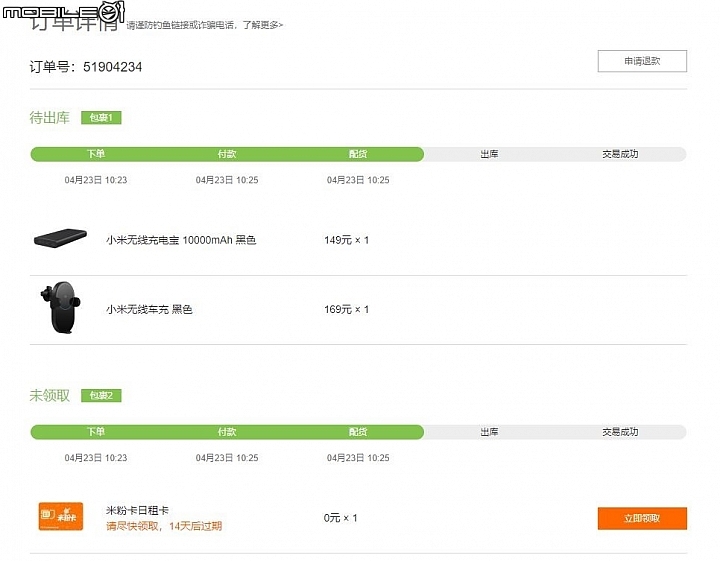Click 交易成功 step in package 1 progress bar
Screen dimensions: 720x561
[620, 154]
